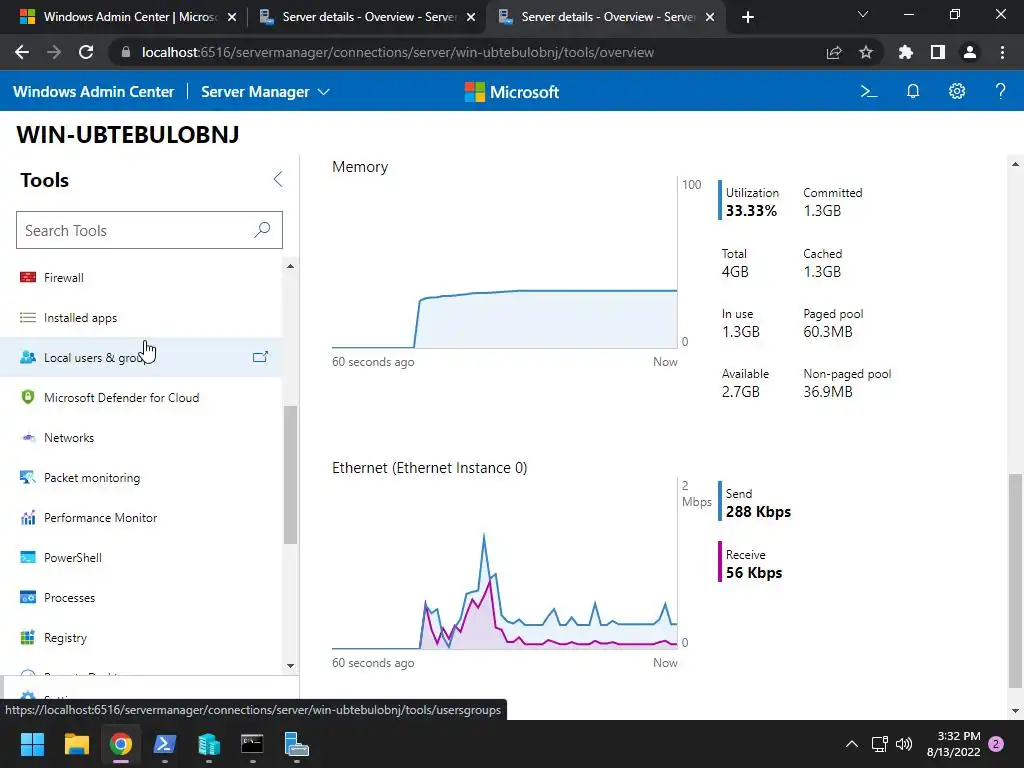This screenshot has width=1024, height=768.
Task: Share this page icon in address bar
Action: pyautogui.click(x=834, y=52)
